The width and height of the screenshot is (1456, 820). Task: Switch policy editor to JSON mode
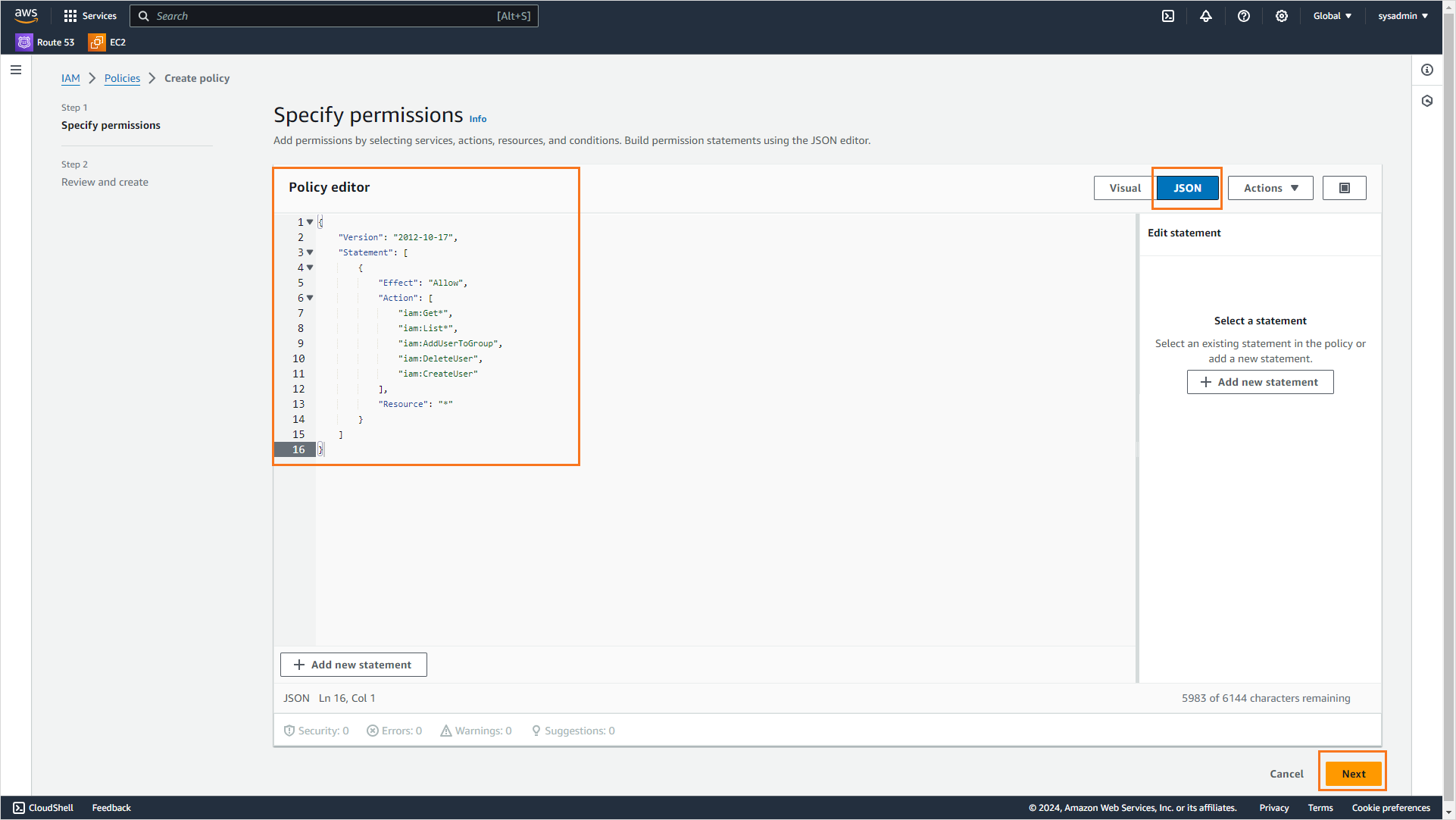[x=1187, y=188]
